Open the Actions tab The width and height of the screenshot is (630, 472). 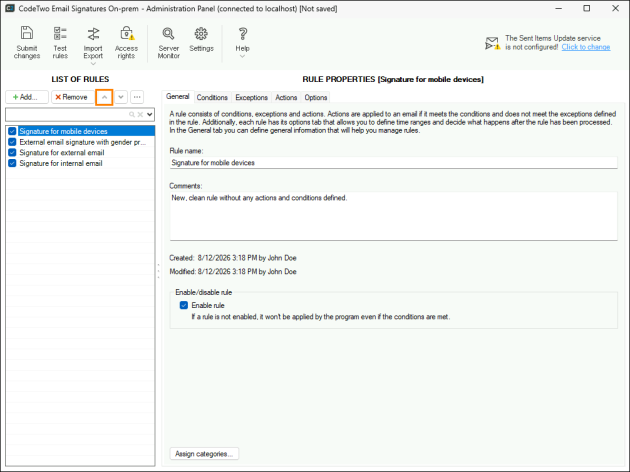pyautogui.click(x=286, y=97)
